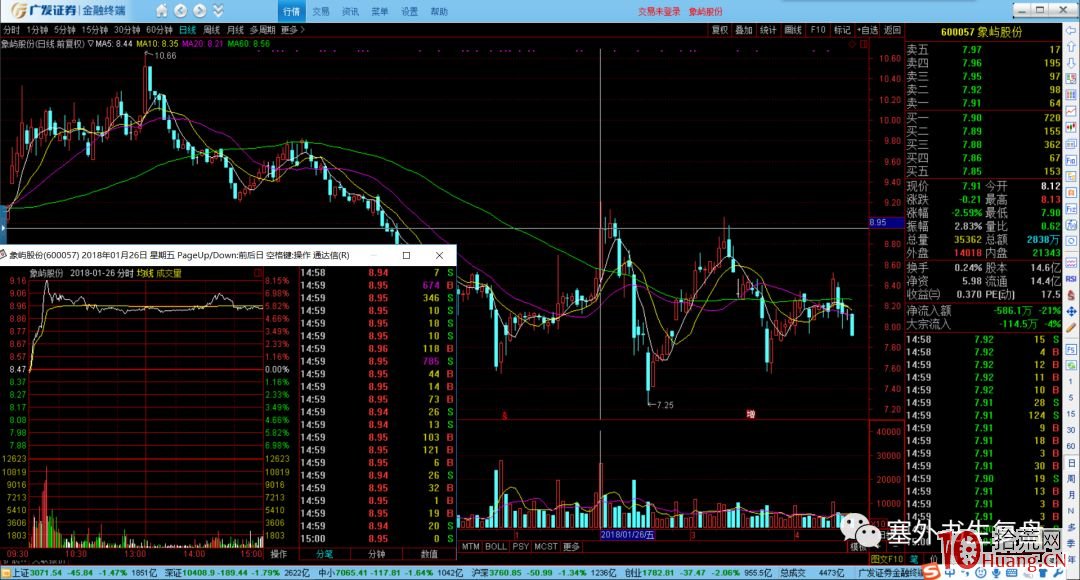Image resolution: width=1080 pixels, height=580 pixels.
Task: Open the 象屿股份 chart title dropdown triangle
Action: (91, 43)
